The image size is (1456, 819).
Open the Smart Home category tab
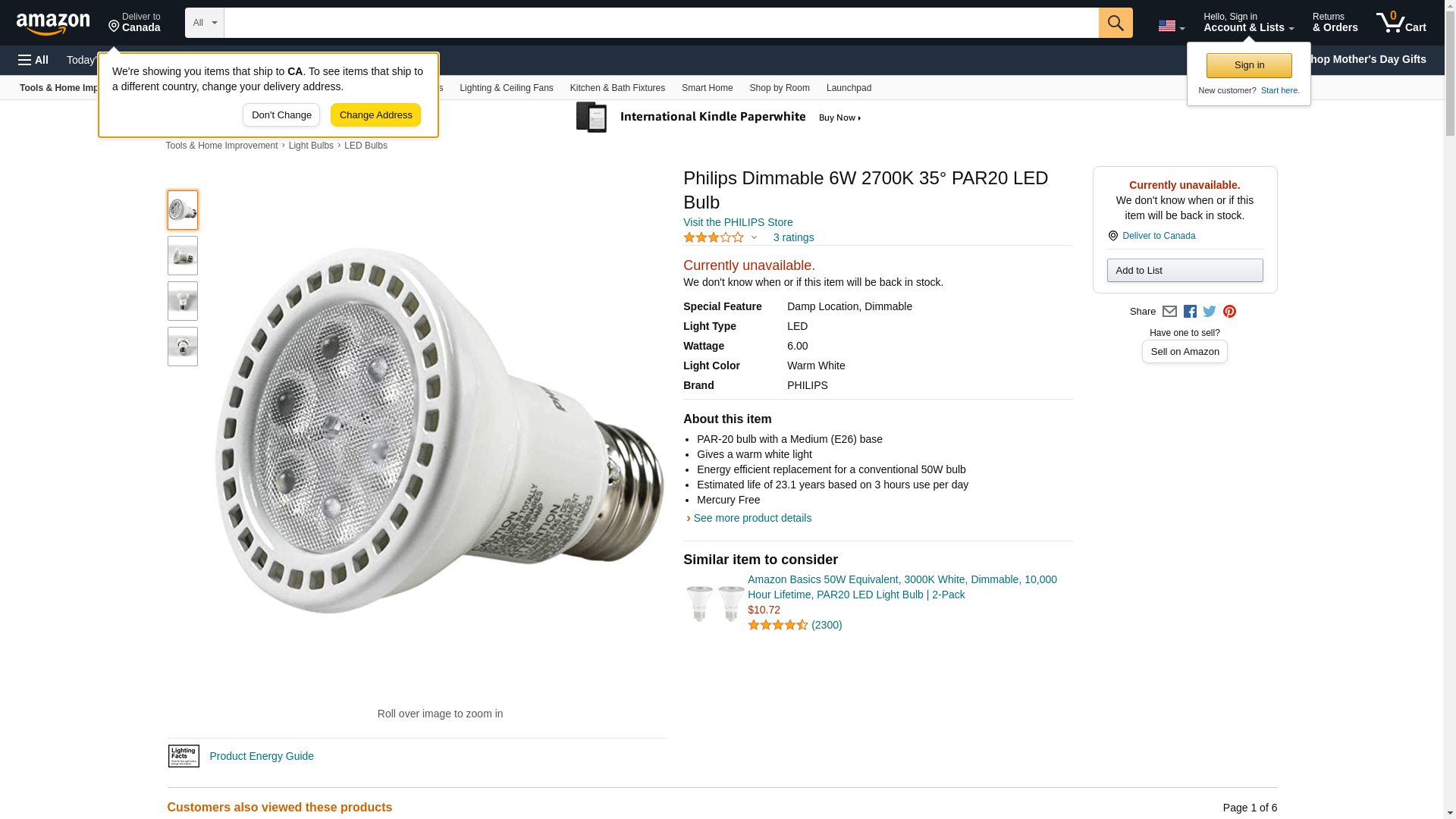707,88
